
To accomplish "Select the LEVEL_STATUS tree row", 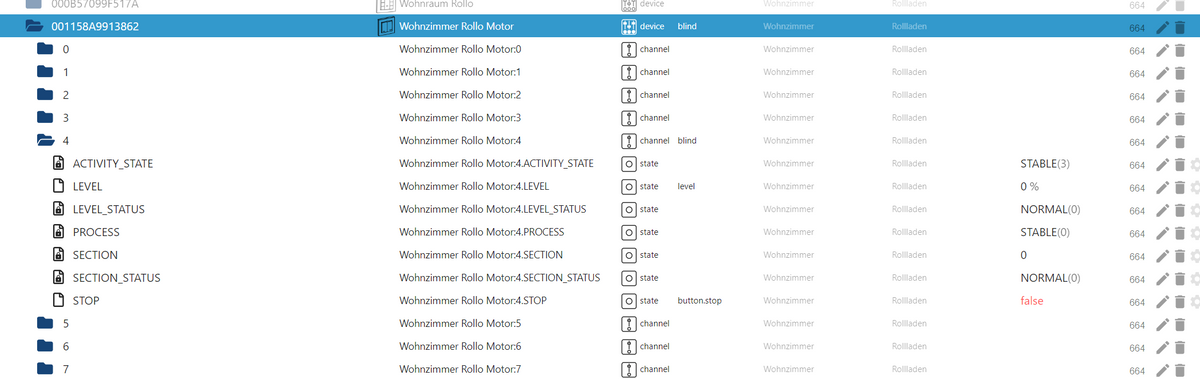I will [x=600, y=210].
